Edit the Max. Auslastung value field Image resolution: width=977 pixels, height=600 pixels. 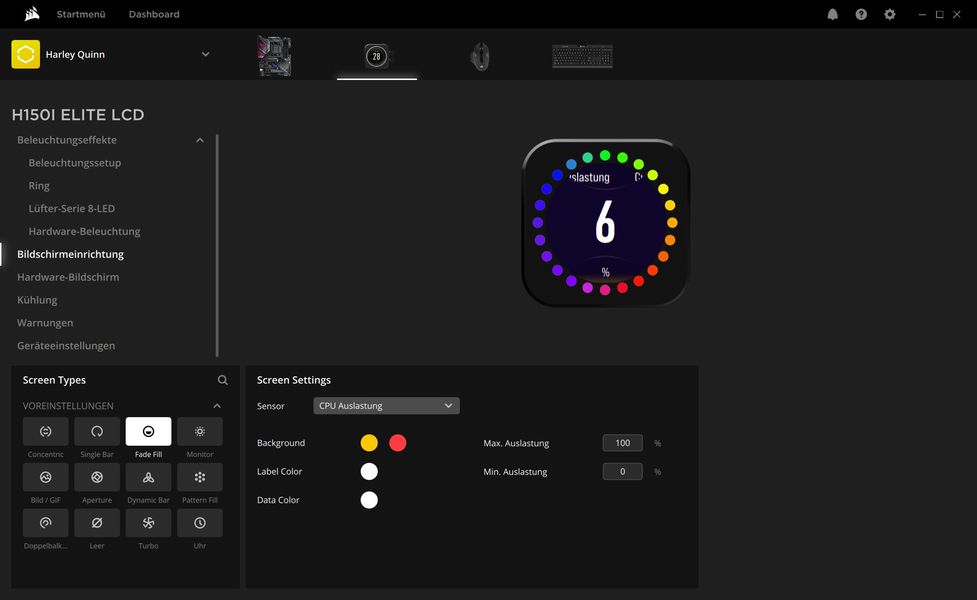click(x=622, y=443)
